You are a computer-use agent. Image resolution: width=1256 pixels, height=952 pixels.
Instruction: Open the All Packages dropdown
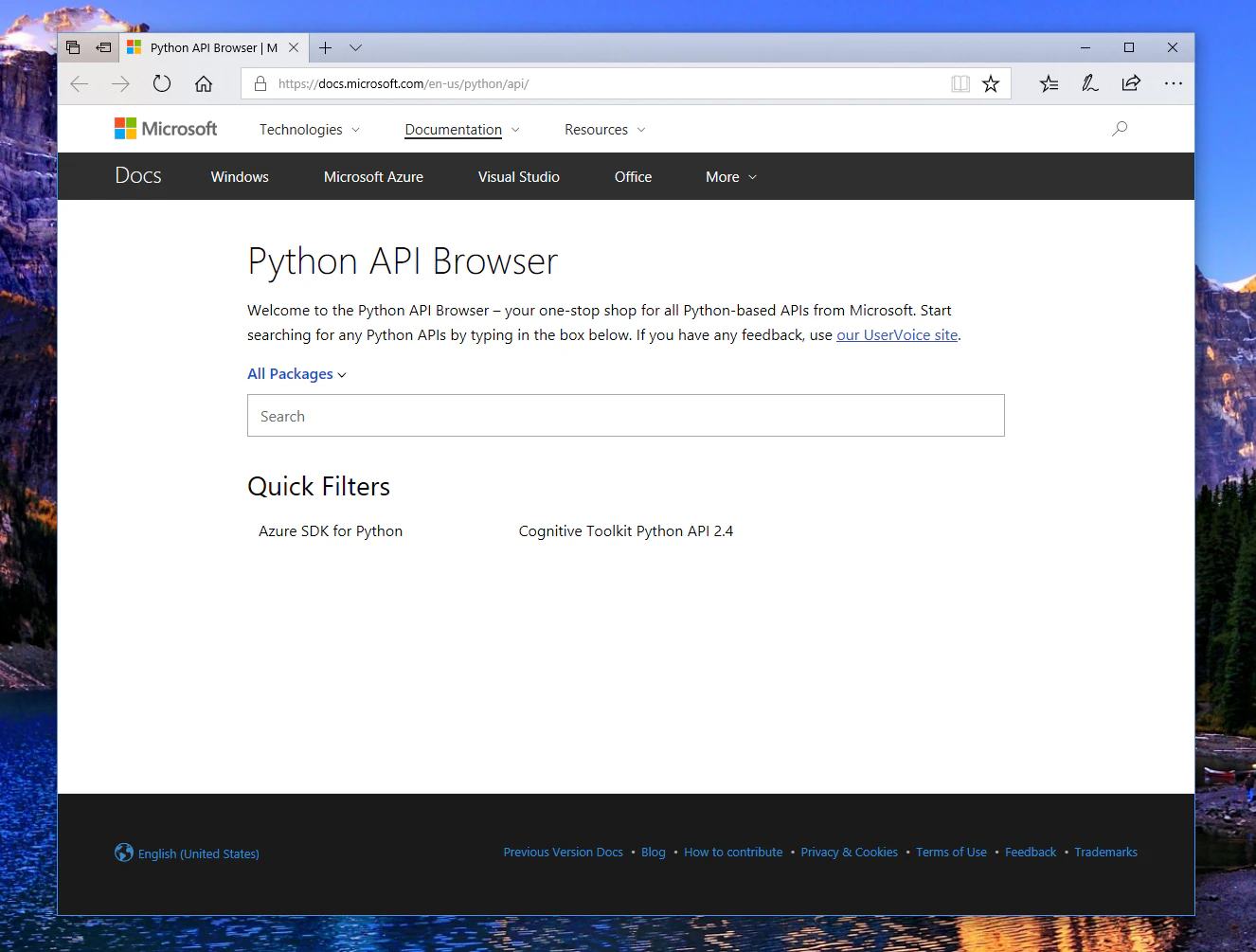coord(296,374)
